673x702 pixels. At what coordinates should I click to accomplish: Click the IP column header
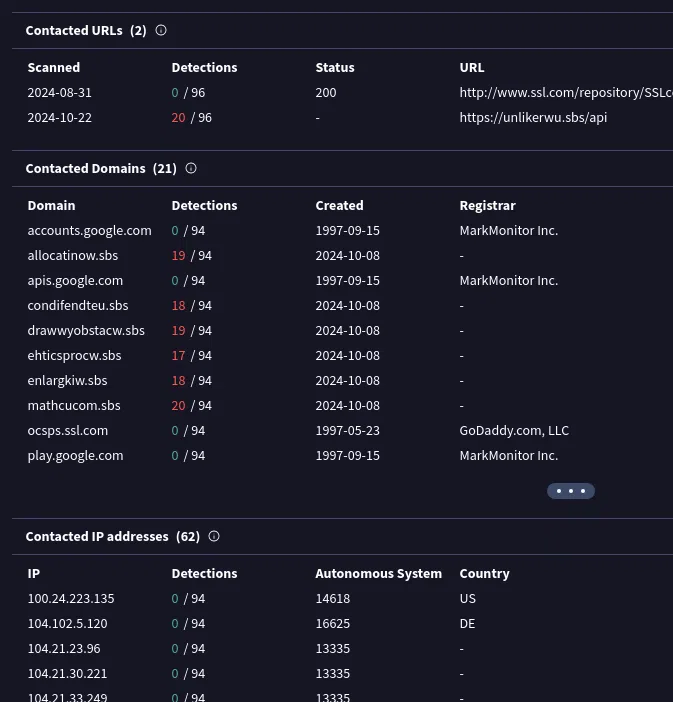tap(34, 574)
